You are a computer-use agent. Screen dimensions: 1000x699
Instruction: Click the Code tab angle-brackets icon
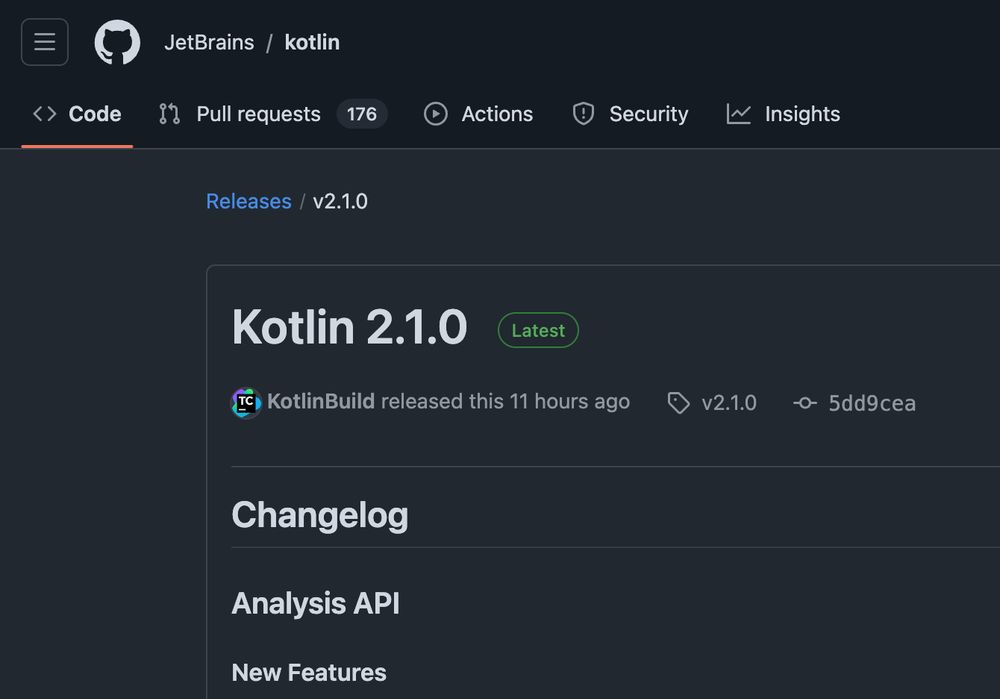(x=44, y=114)
